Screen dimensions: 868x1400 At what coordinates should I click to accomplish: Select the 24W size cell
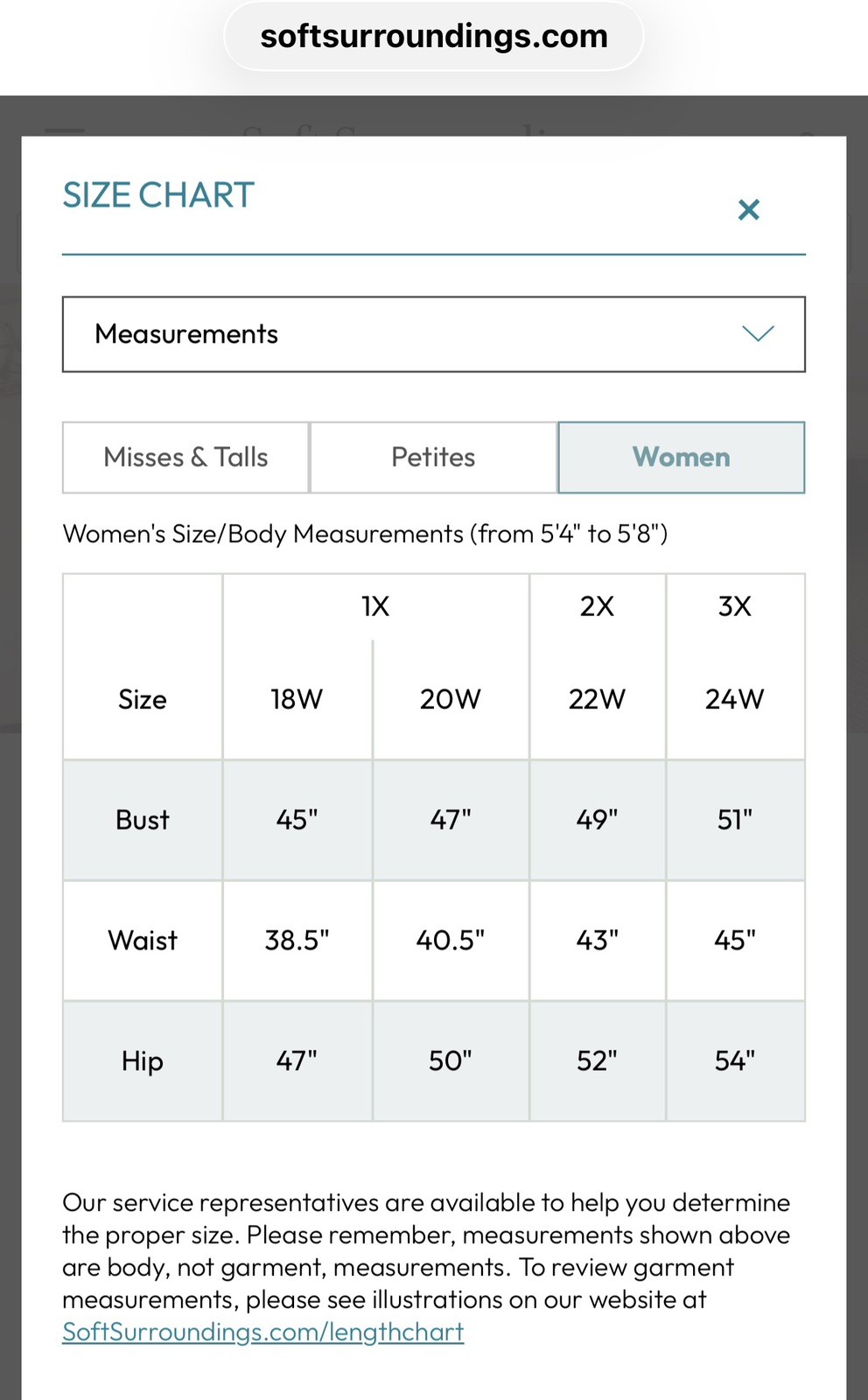pyautogui.click(x=735, y=699)
